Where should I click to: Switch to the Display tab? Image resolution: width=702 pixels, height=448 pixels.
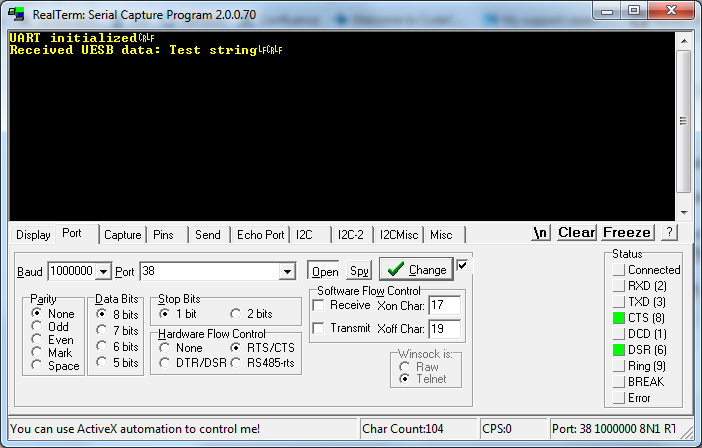coord(33,235)
